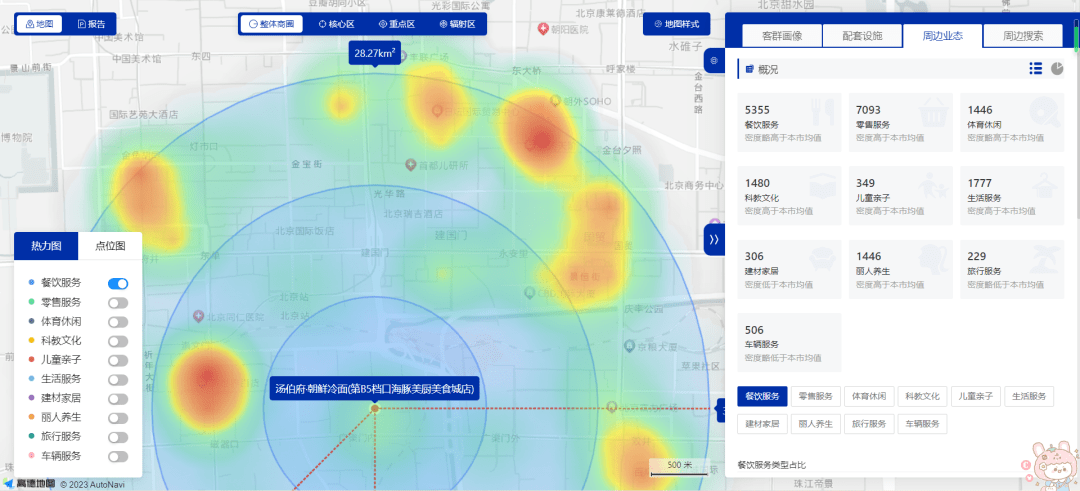Enable the 科教文化 heatmap toggle
1080x491 pixels.
click(x=118, y=341)
